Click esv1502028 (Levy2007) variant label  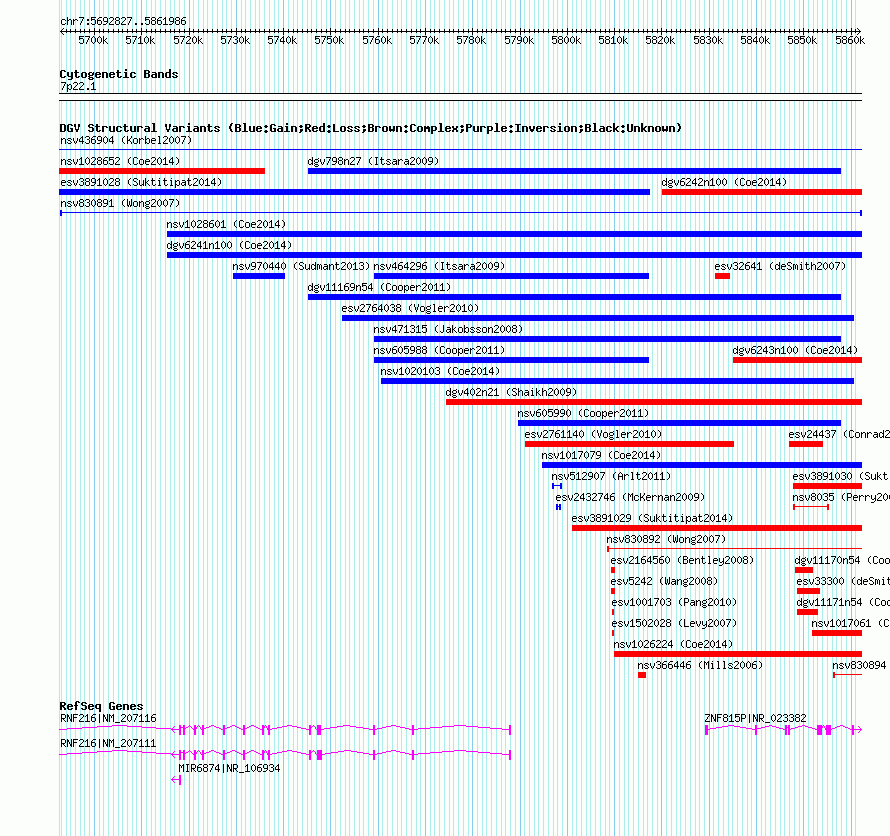[674, 623]
